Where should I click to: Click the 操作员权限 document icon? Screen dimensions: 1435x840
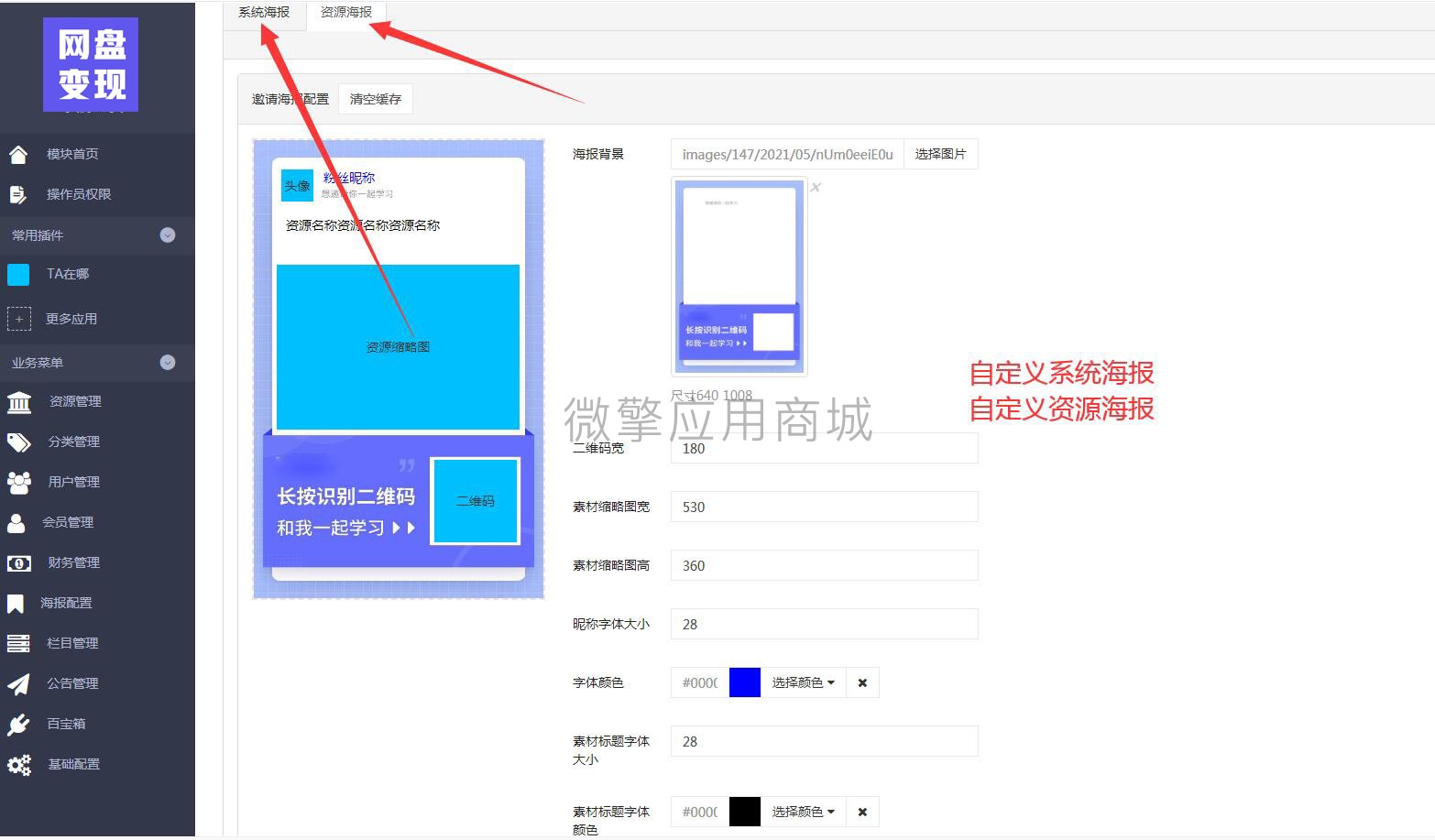click(17, 194)
